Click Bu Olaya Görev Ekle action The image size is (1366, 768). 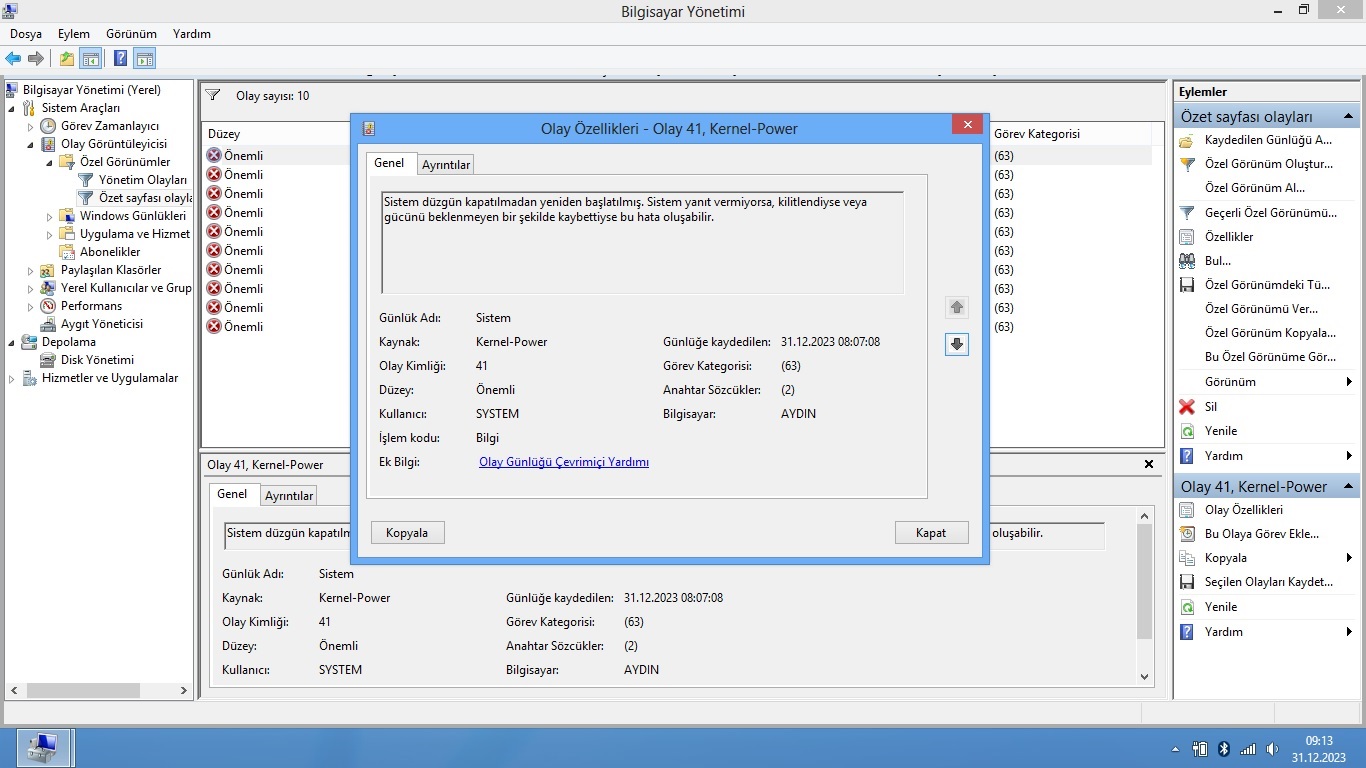pos(1262,534)
